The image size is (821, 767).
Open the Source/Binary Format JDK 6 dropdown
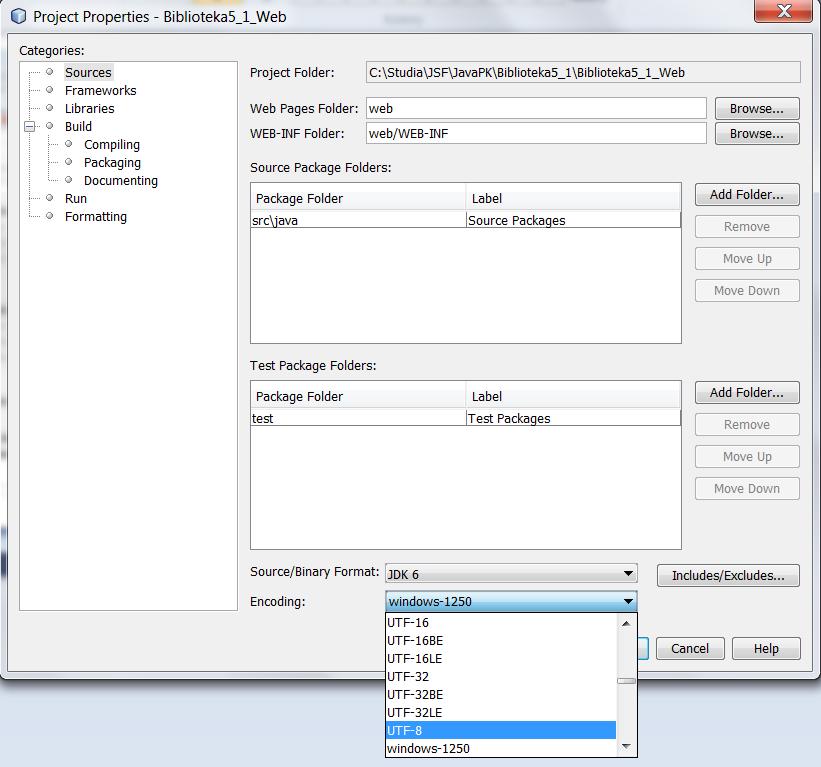coord(511,574)
